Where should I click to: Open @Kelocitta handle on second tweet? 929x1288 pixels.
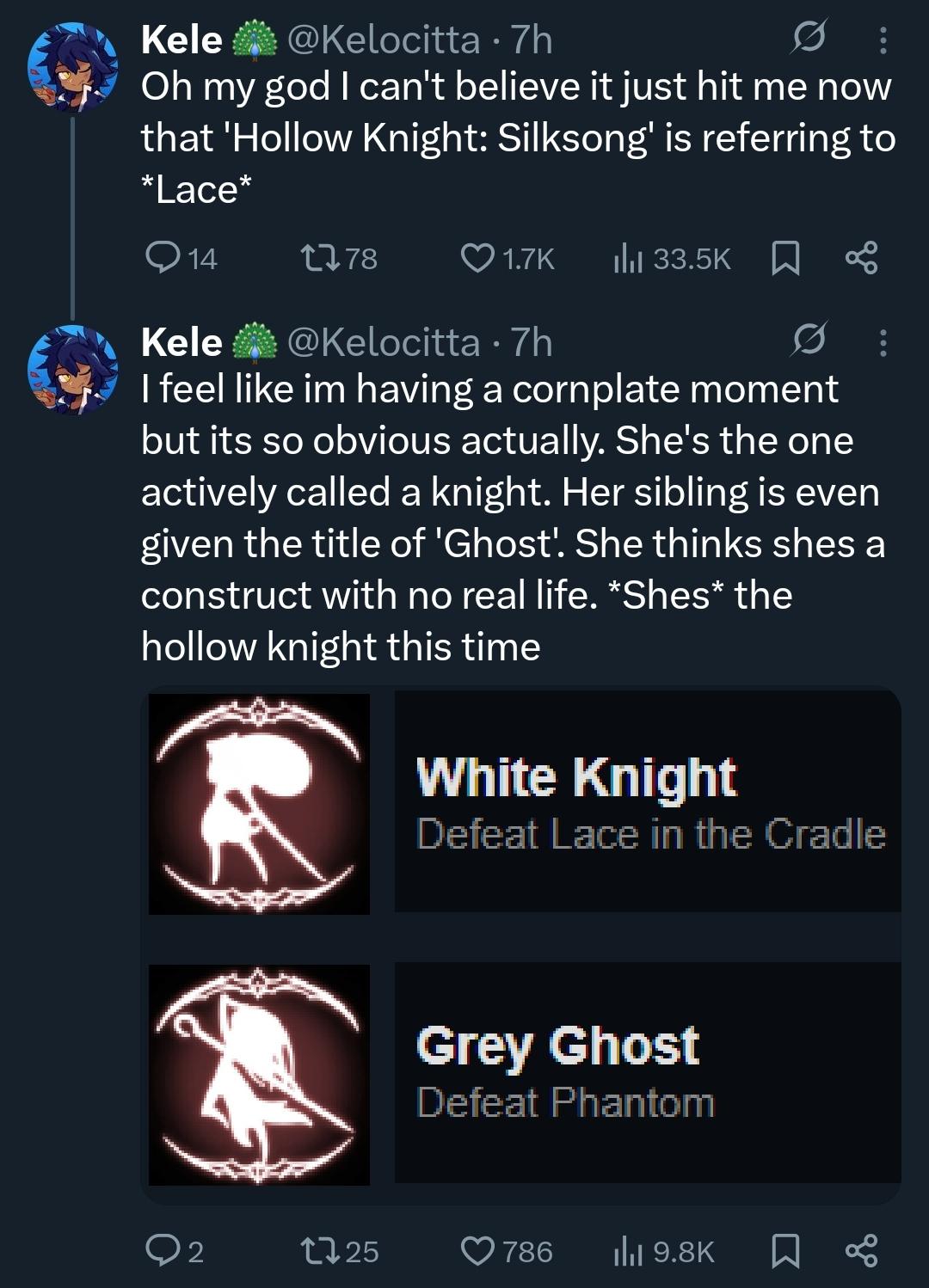[x=383, y=342]
